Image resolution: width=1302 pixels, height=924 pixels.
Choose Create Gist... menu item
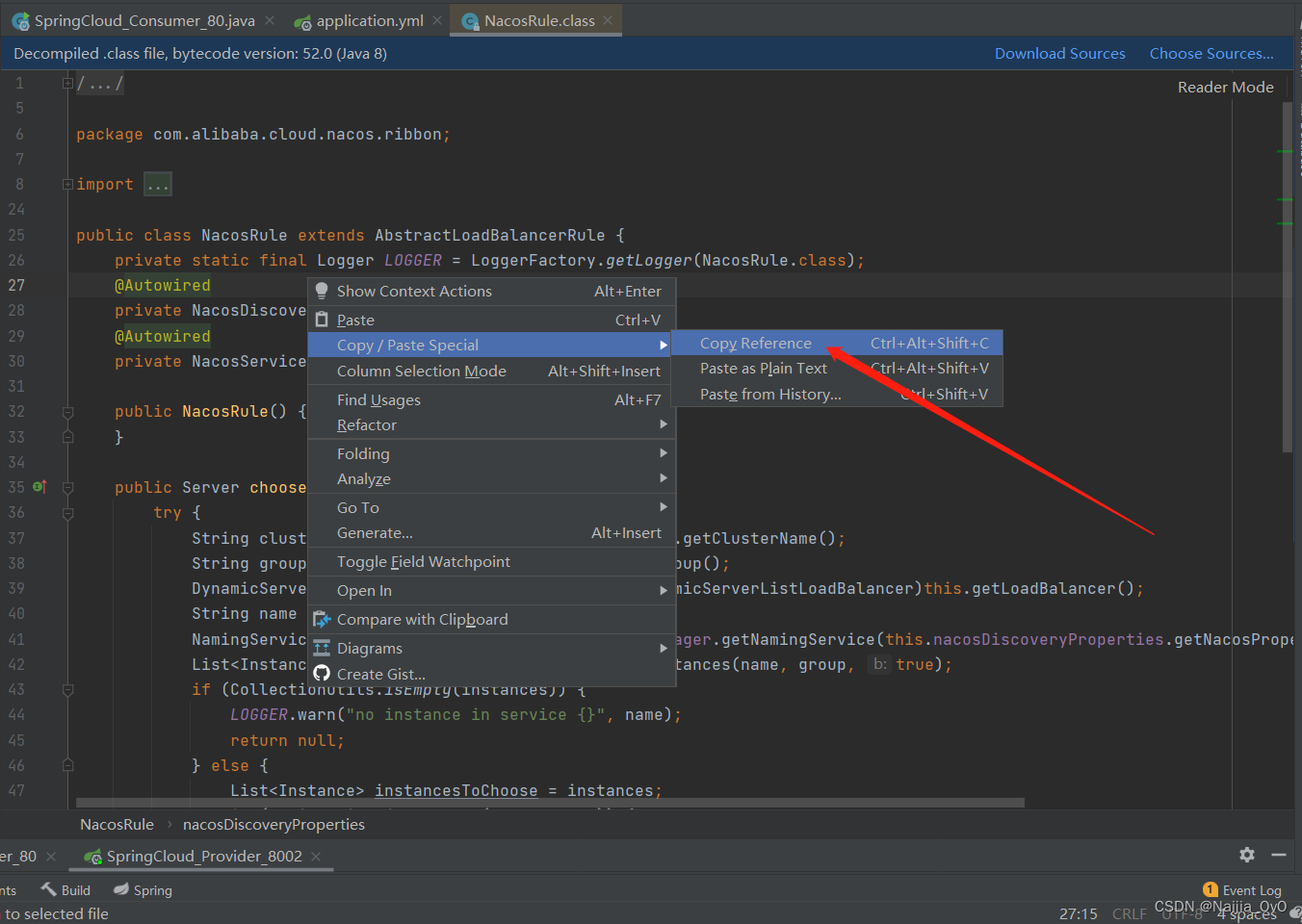click(491, 675)
